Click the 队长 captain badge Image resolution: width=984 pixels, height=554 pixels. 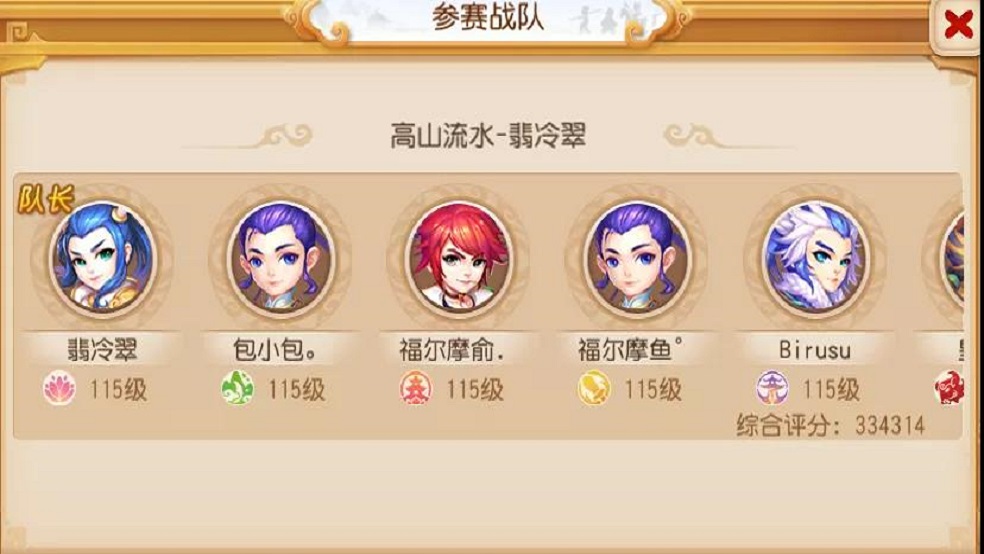pyautogui.click(x=46, y=200)
